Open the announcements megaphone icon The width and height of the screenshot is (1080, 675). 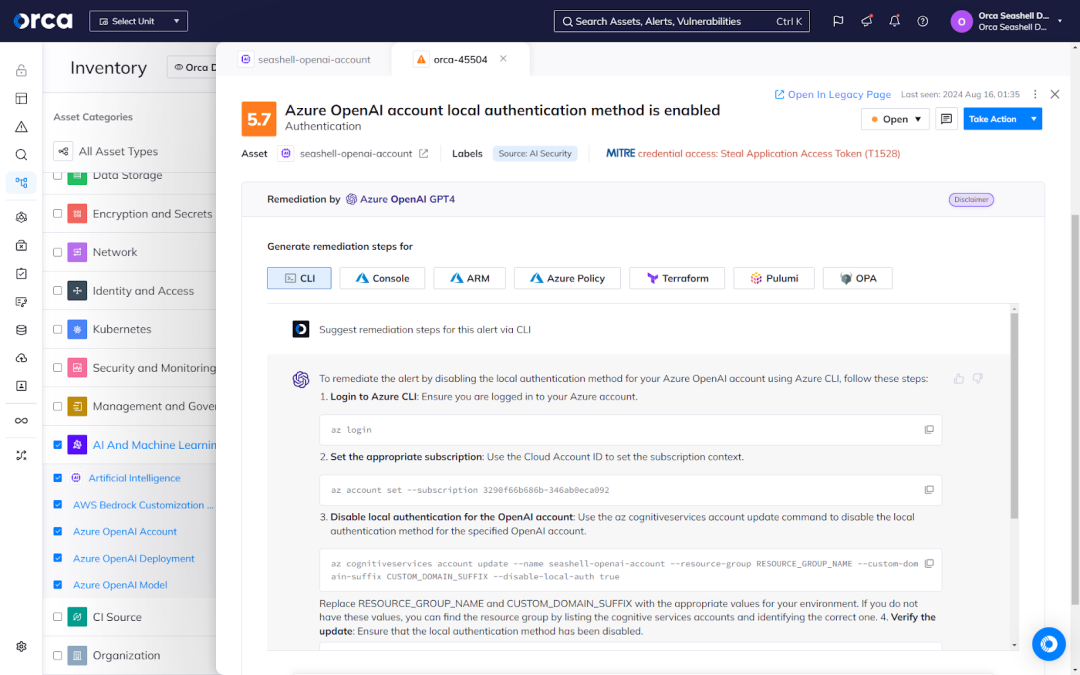866,21
